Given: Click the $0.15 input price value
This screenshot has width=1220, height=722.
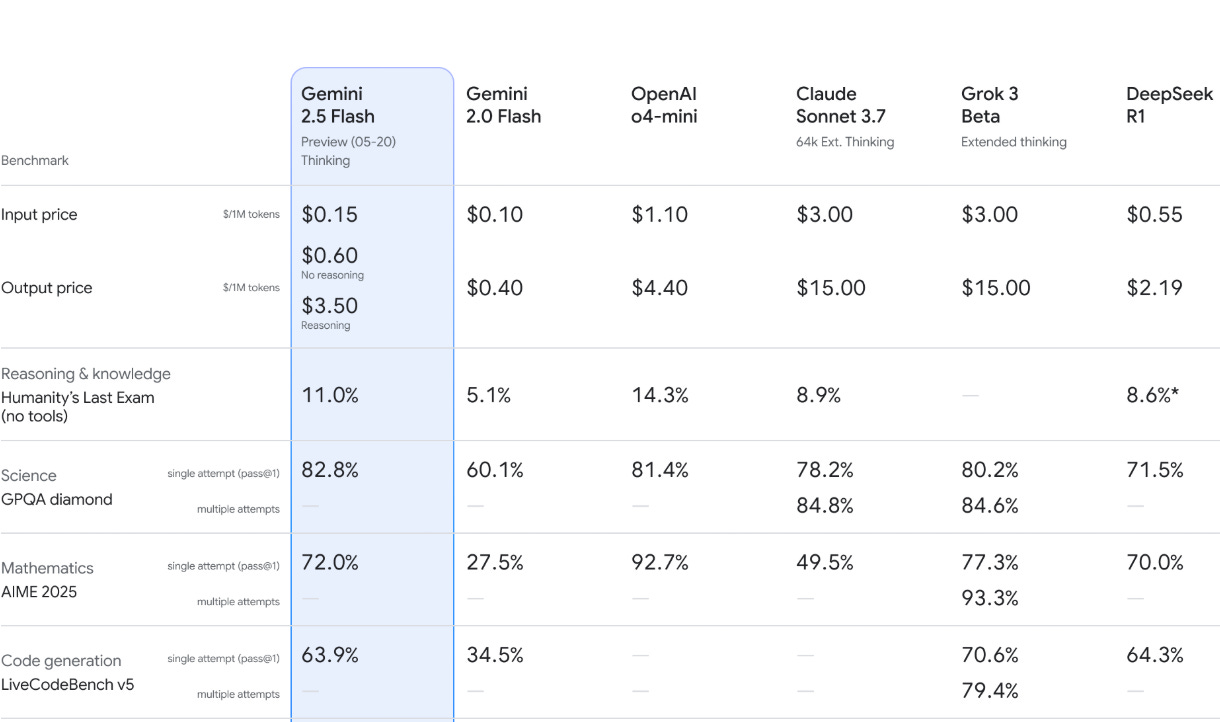Looking at the screenshot, I should click(x=329, y=215).
